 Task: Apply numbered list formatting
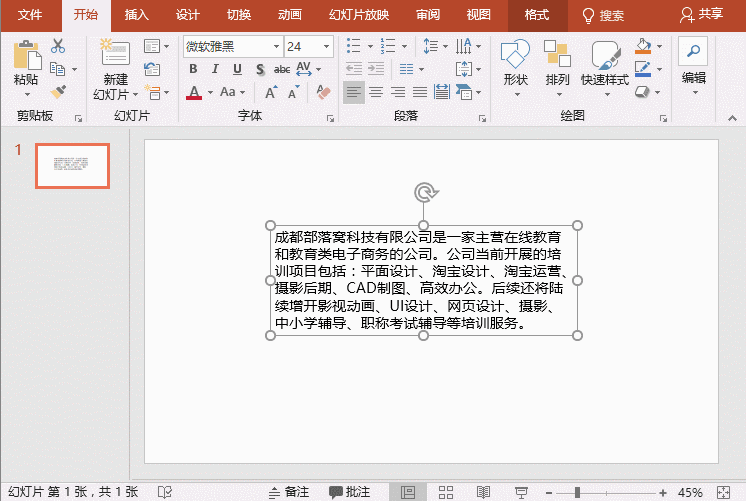point(388,46)
